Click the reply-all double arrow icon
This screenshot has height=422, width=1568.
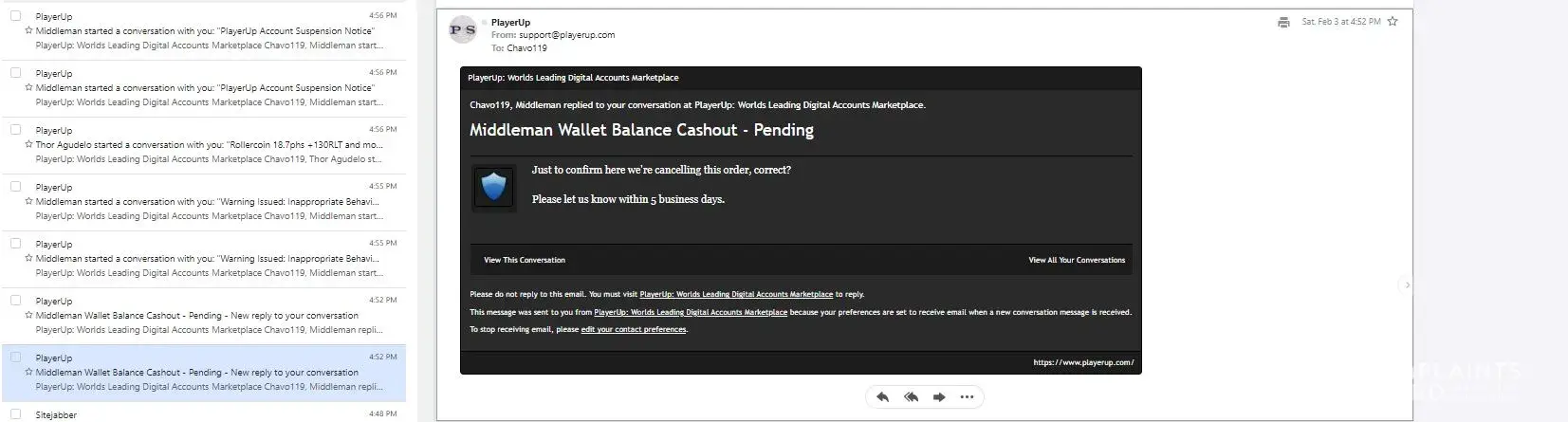pyautogui.click(x=911, y=397)
